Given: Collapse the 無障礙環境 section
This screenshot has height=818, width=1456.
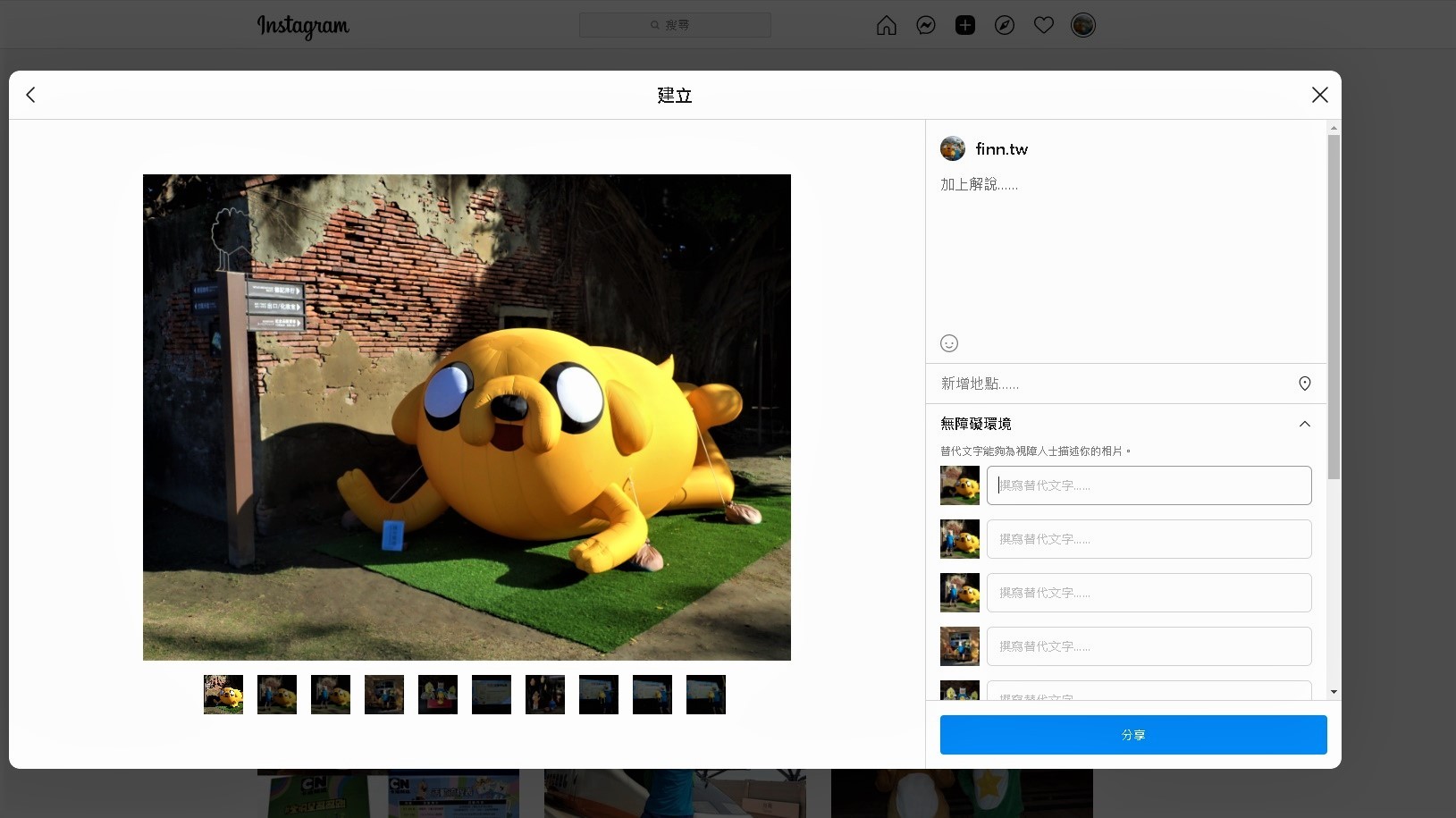Looking at the screenshot, I should (1305, 424).
